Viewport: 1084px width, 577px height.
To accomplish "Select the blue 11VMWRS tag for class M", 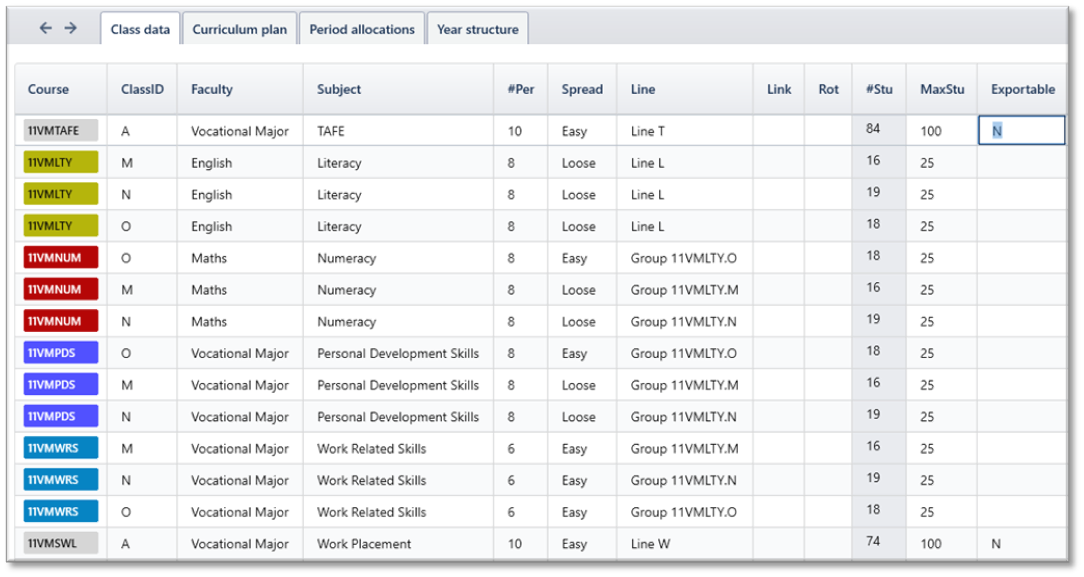I will [x=61, y=448].
